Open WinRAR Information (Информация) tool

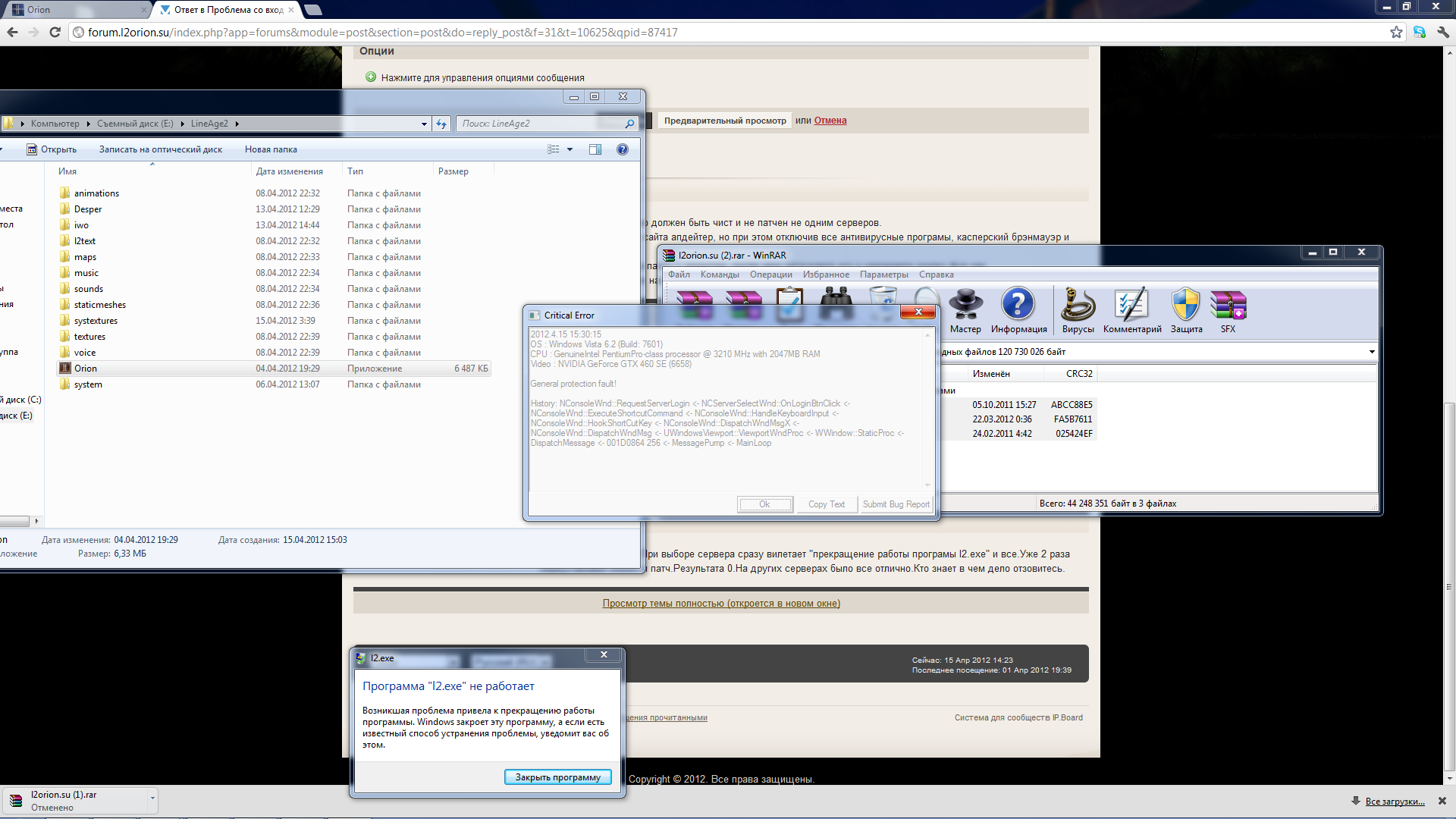pyautogui.click(x=1018, y=311)
